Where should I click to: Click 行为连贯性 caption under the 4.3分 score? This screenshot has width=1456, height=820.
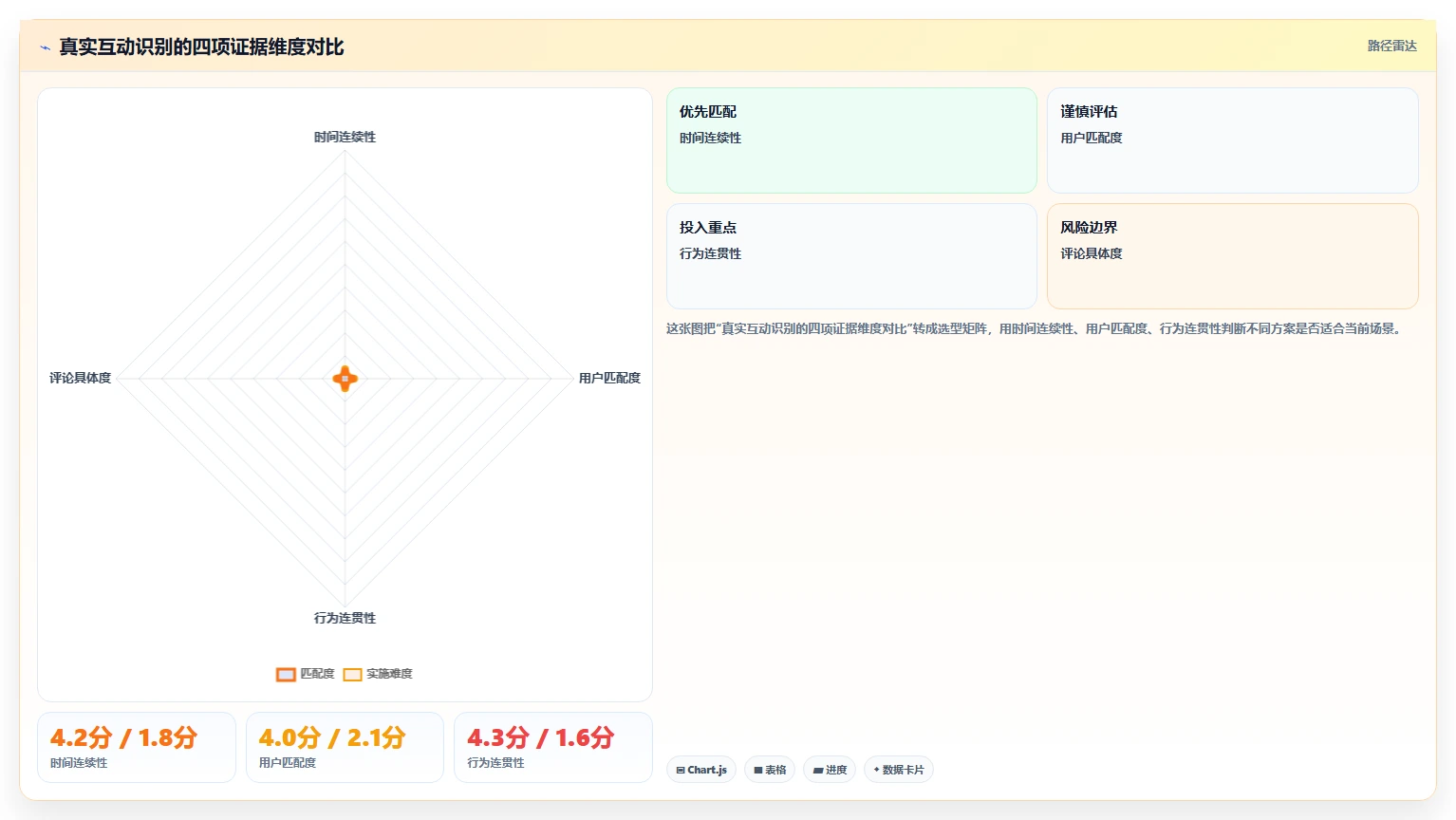coord(495,763)
